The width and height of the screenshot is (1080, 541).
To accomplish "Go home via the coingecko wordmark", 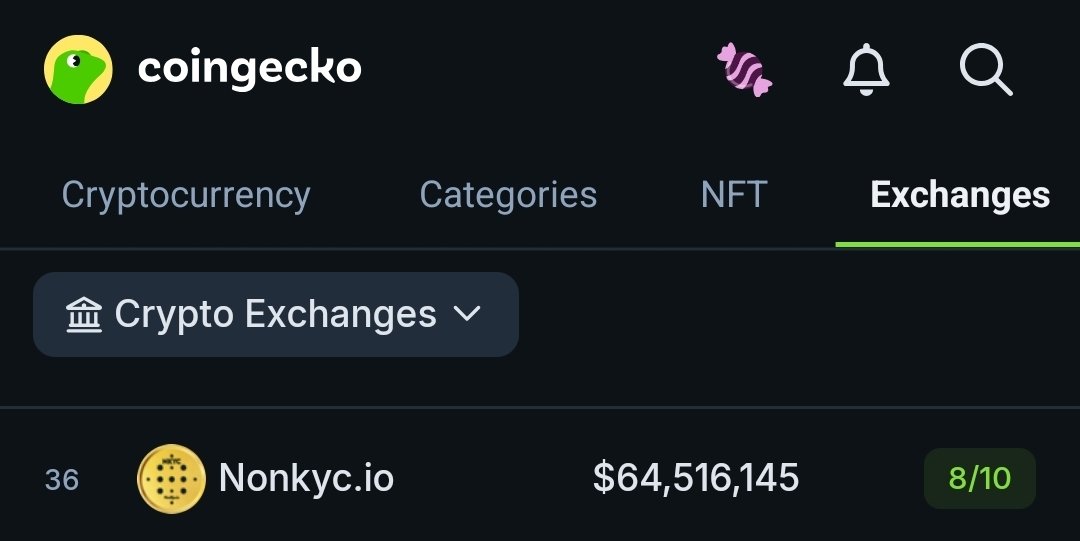I will (x=249, y=68).
